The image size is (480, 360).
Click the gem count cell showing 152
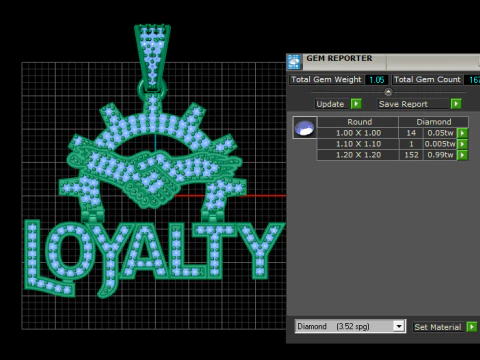point(411,155)
